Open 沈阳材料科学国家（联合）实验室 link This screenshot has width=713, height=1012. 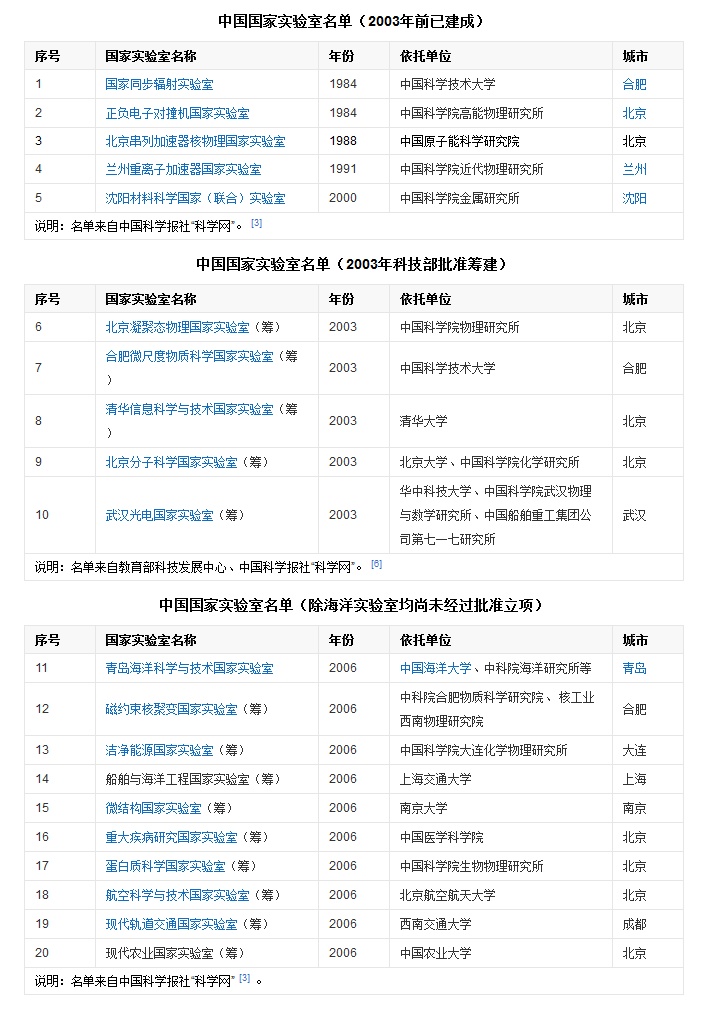coord(195,198)
